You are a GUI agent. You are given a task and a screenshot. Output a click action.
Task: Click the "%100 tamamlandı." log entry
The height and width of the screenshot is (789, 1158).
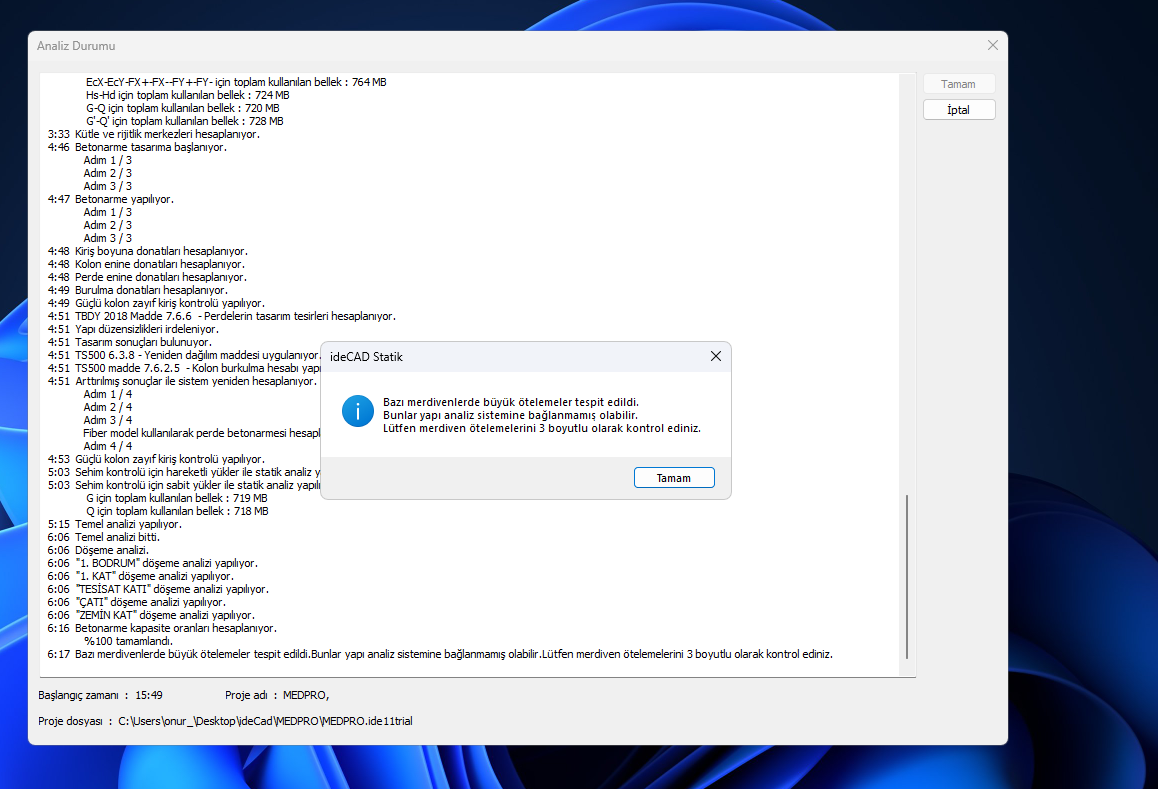pyautogui.click(x=128, y=641)
